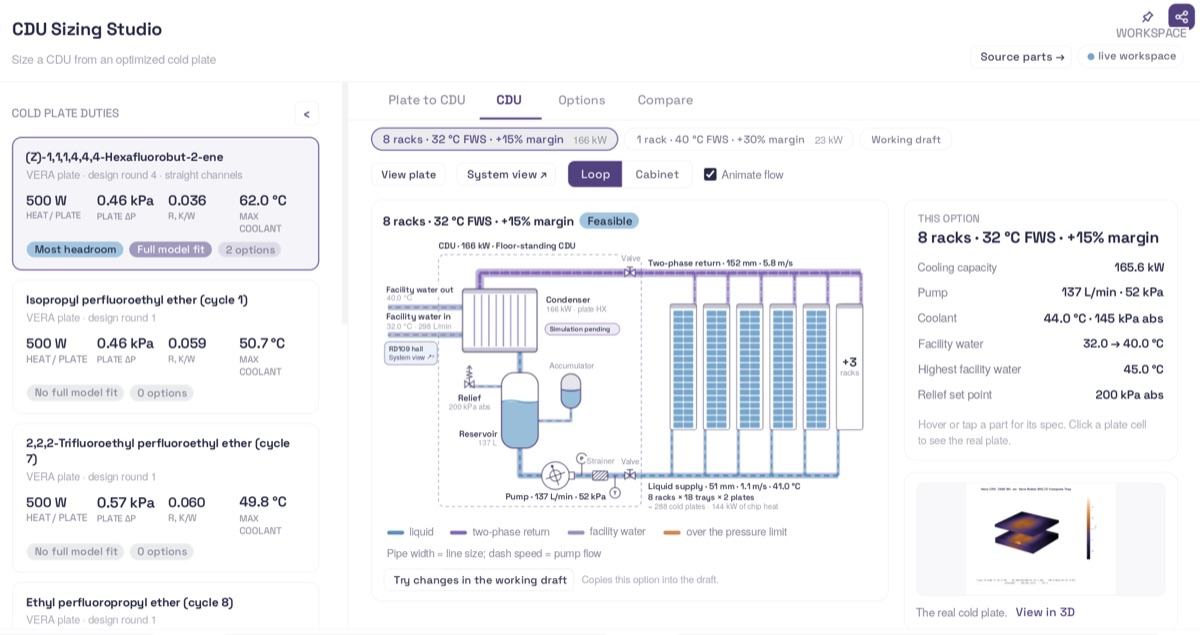This screenshot has height=635, width=1200.
Task: Open the real cold plate thumbnail
Action: 1040,539
